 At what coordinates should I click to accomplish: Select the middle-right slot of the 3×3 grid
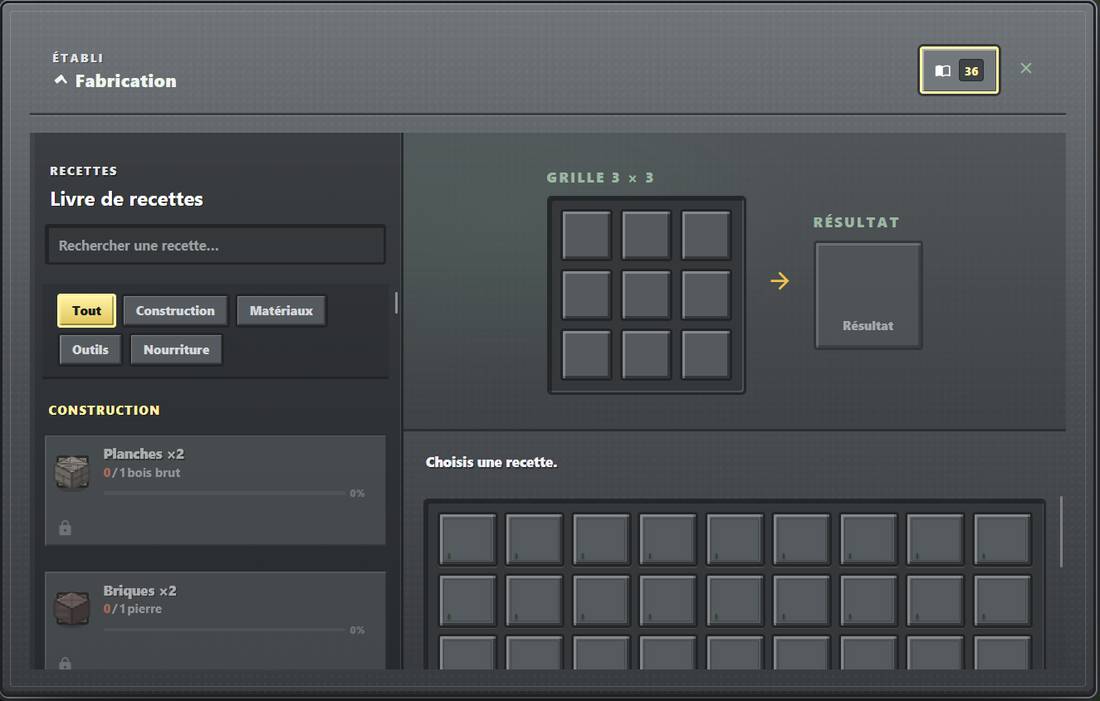[x=706, y=295]
